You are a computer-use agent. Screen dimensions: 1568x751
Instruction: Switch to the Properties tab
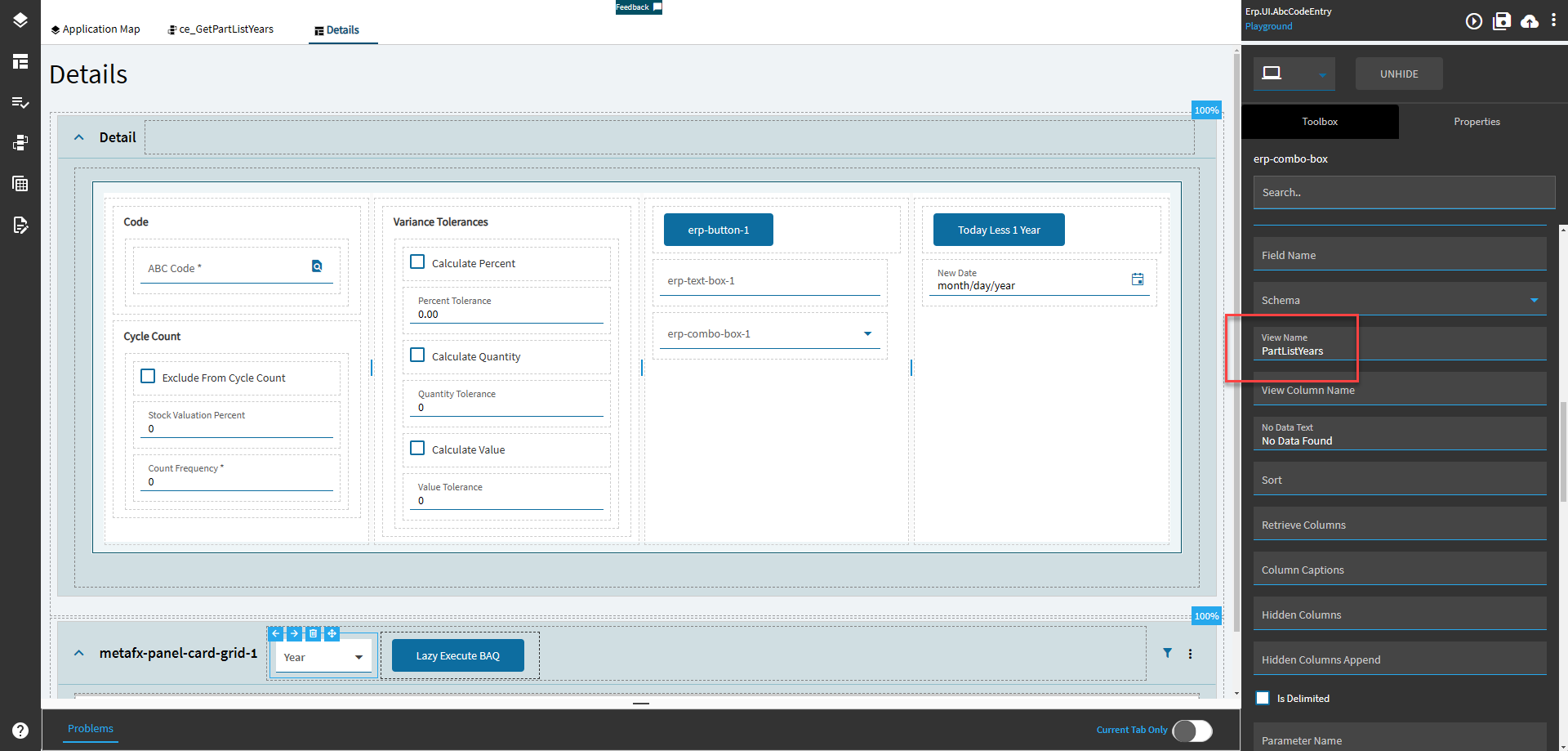(x=1477, y=122)
